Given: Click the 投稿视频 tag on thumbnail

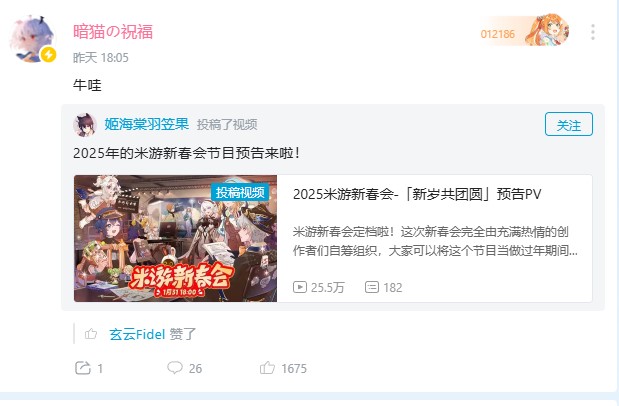Looking at the screenshot, I should click(240, 192).
